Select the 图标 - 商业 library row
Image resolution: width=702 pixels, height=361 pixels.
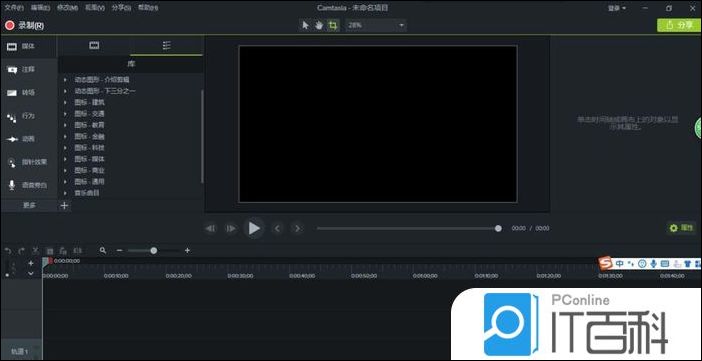click(x=129, y=171)
